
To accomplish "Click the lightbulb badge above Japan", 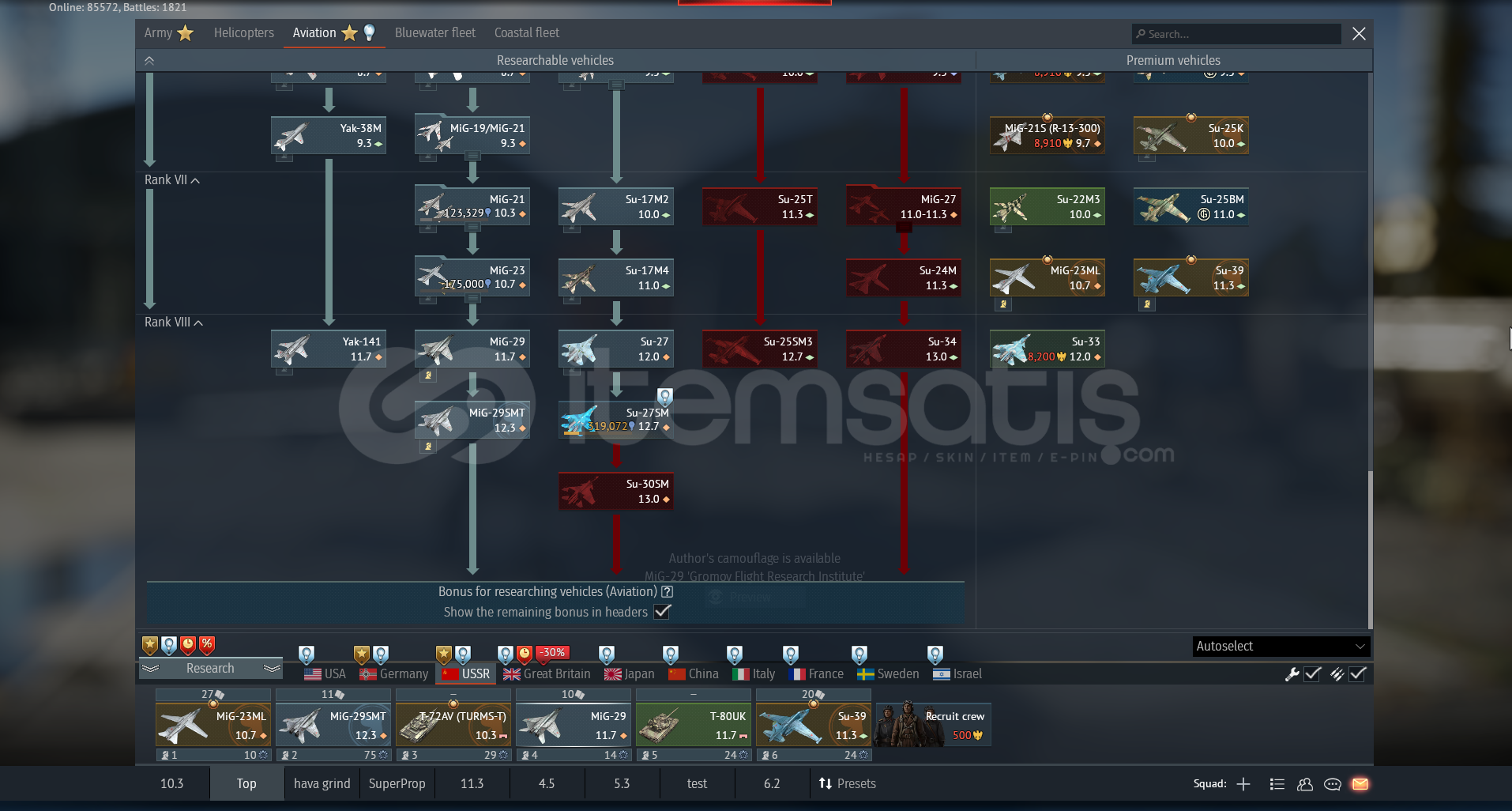I will coord(607,654).
